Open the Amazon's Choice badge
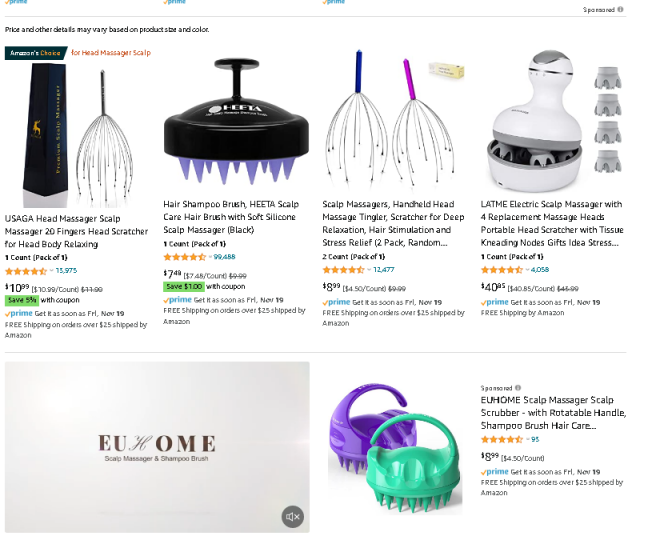672x536 pixels. [x=36, y=53]
